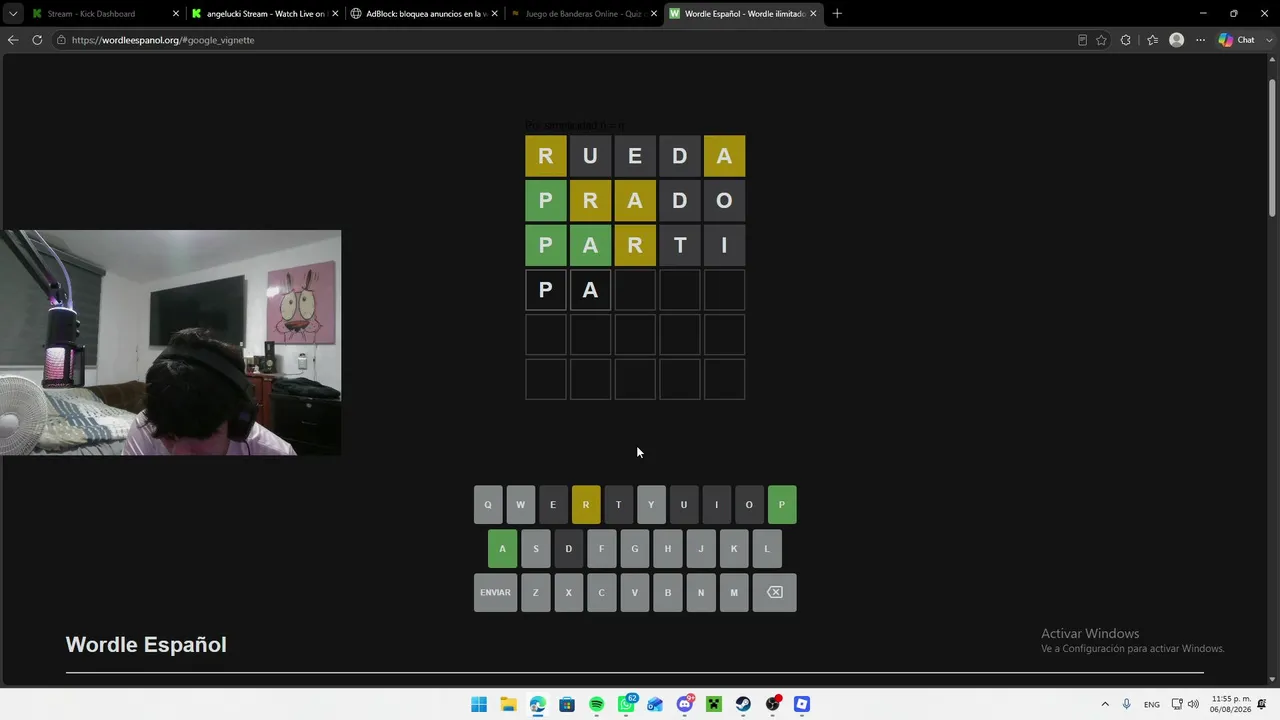Open OBS Studio from the taskbar

point(773,704)
